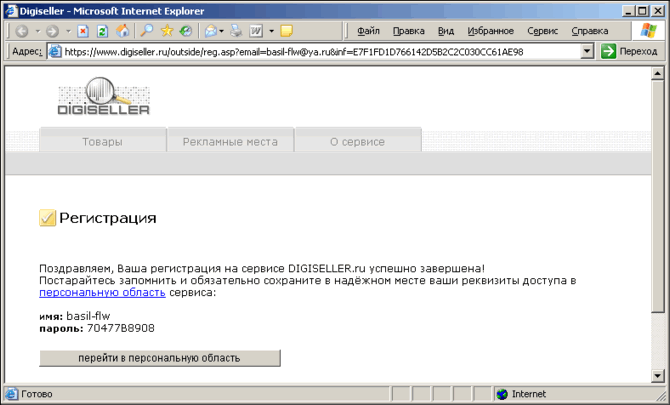This screenshot has height=405, width=670.
Task: Open Search magnifier icon in toolbar
Action: (x=147, y=30)
